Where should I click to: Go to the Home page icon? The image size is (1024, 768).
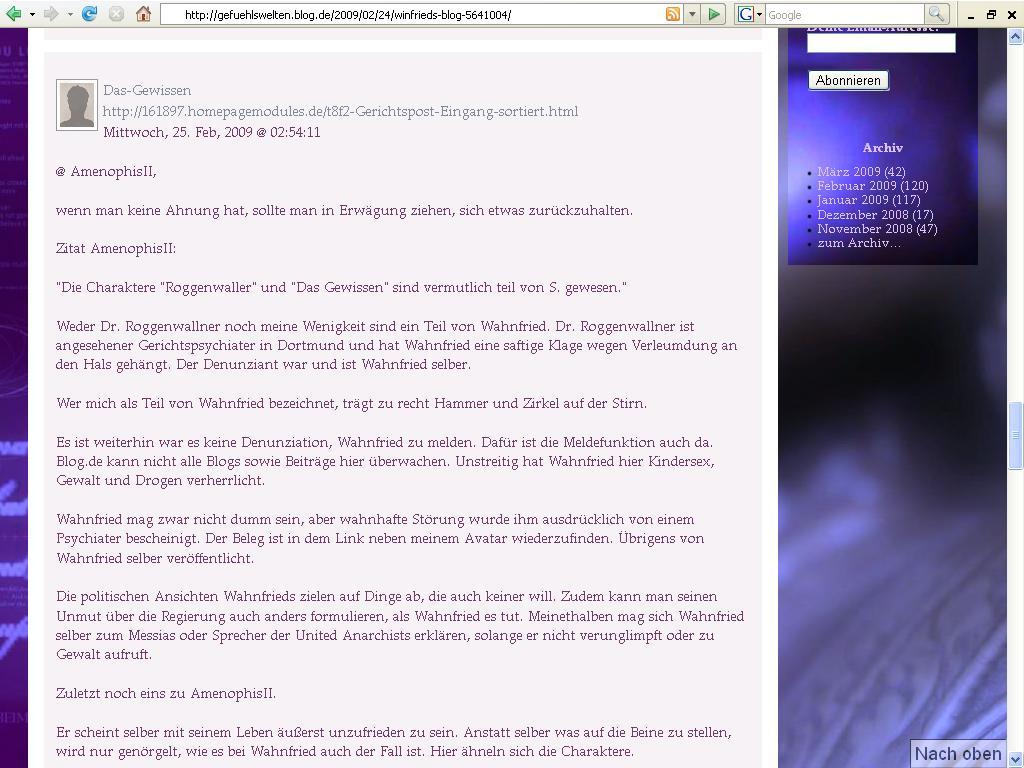pyautogui.click(x=143, y=14)
